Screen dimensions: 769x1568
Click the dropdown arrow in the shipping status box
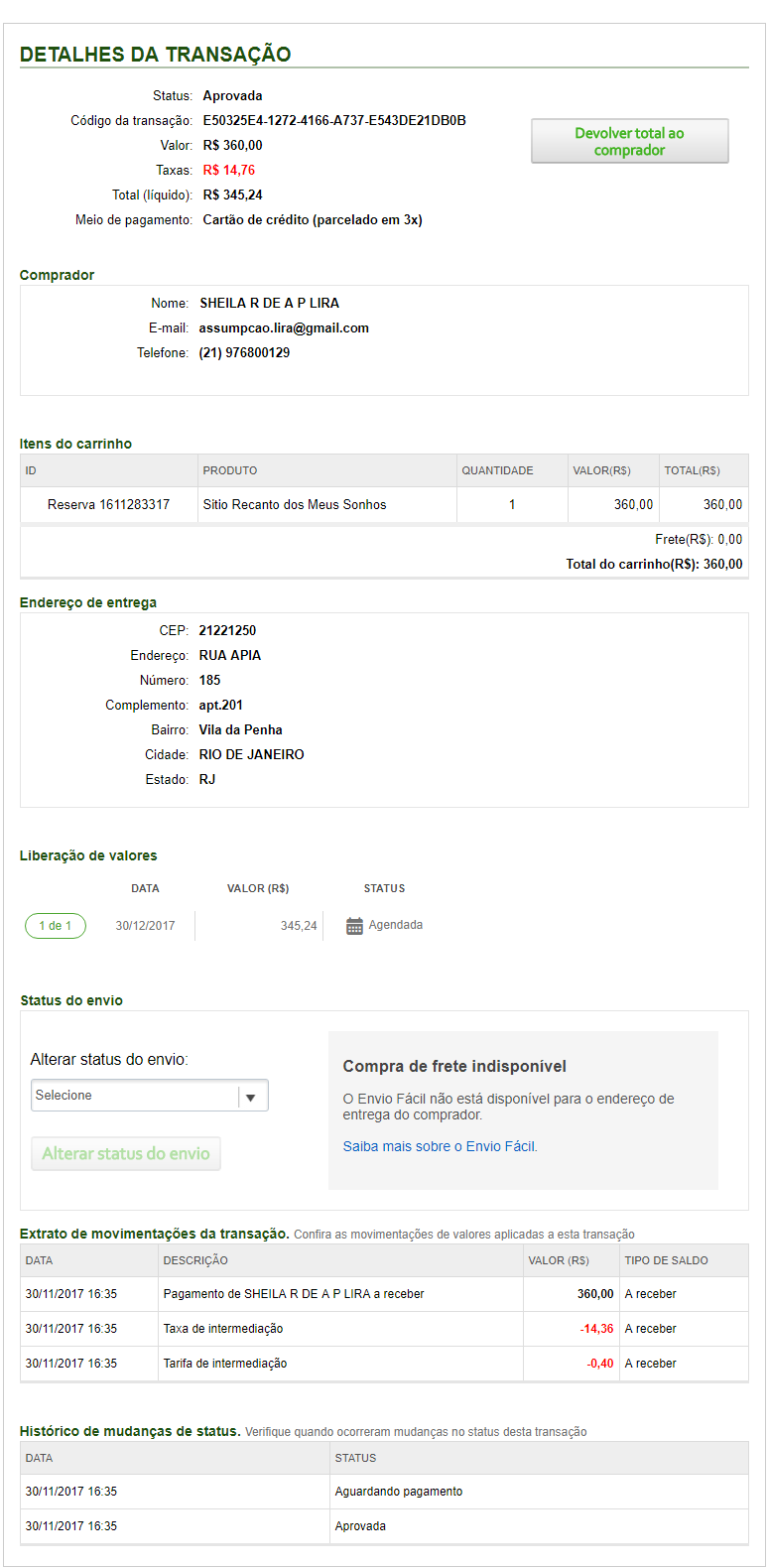(x=251, y=1097)
